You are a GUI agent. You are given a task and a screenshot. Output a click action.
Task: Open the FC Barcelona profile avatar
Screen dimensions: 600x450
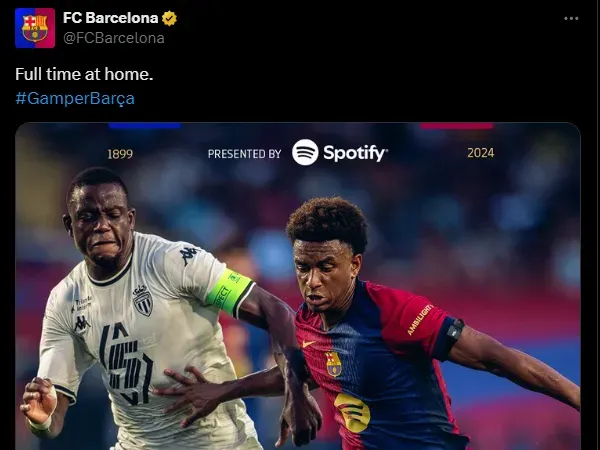[x=35, y=28]
